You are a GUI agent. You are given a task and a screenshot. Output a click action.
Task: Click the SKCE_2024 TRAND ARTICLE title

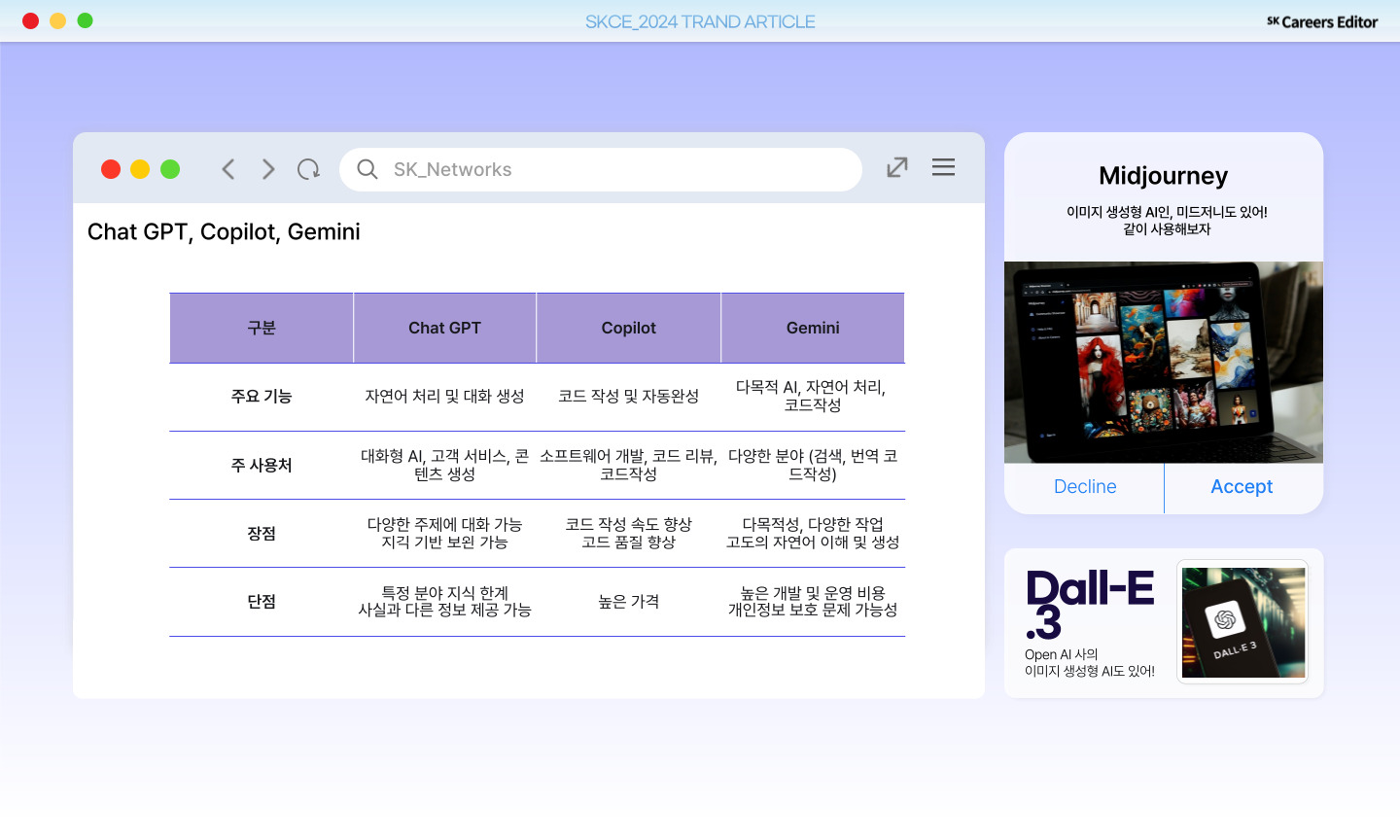[x=700, y=21]
